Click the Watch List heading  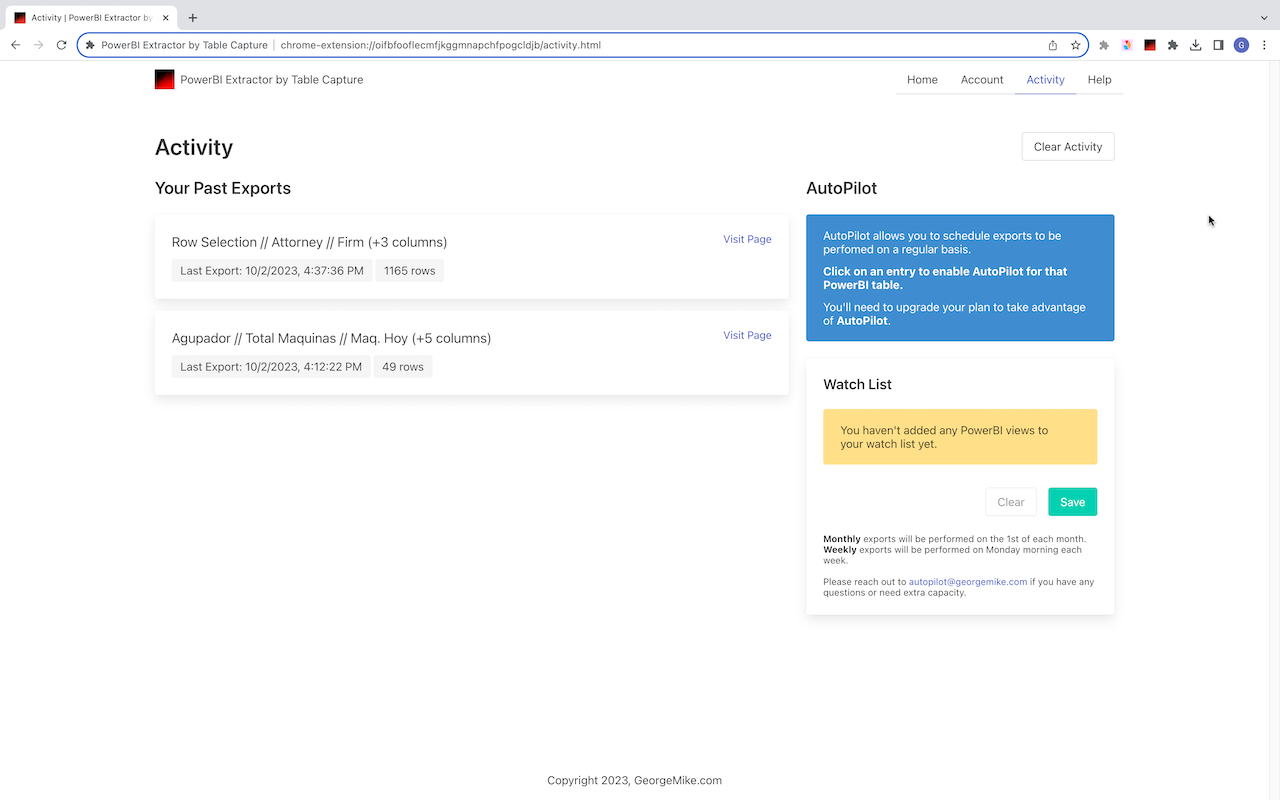click(857, 384)
